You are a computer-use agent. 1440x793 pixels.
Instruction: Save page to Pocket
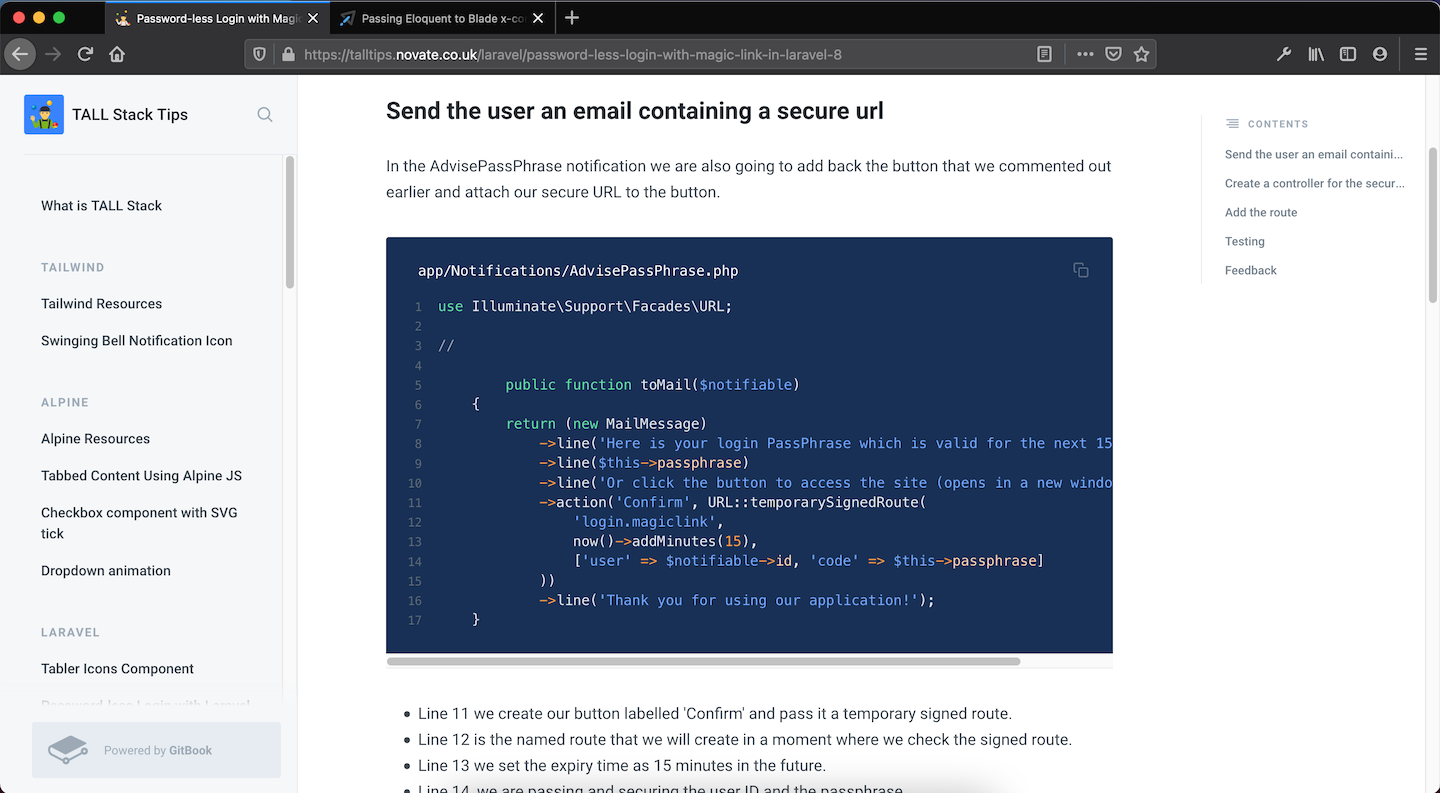pyautogui.click(x=1113, y=54)
